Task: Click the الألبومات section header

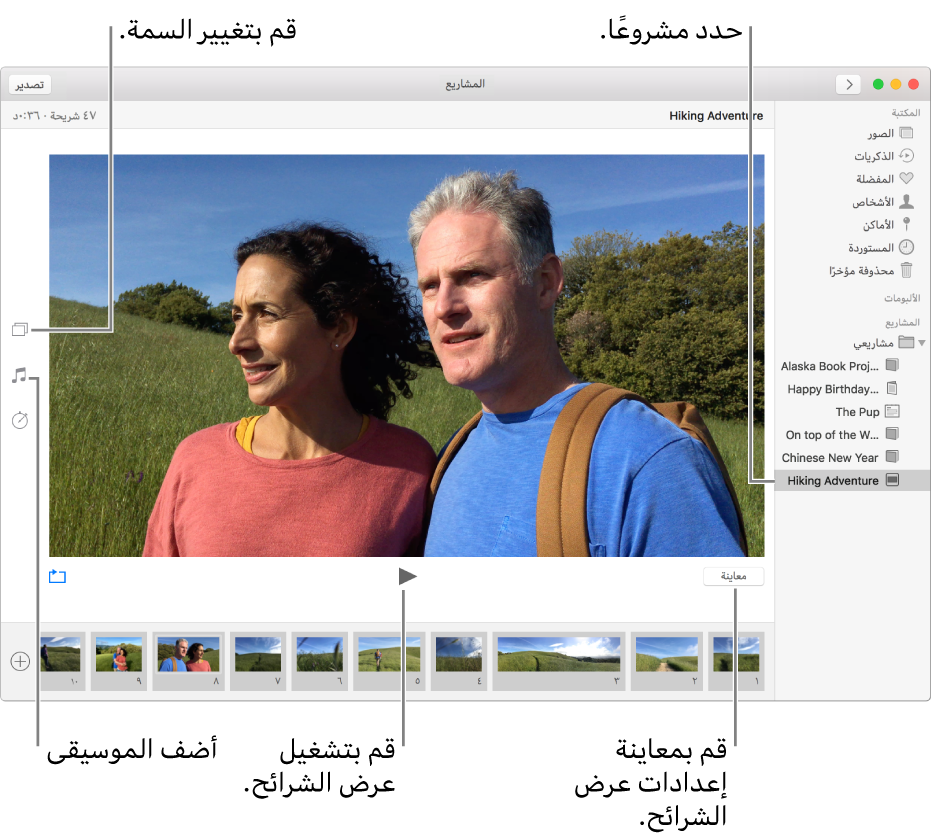Action: tap(902, 298)
